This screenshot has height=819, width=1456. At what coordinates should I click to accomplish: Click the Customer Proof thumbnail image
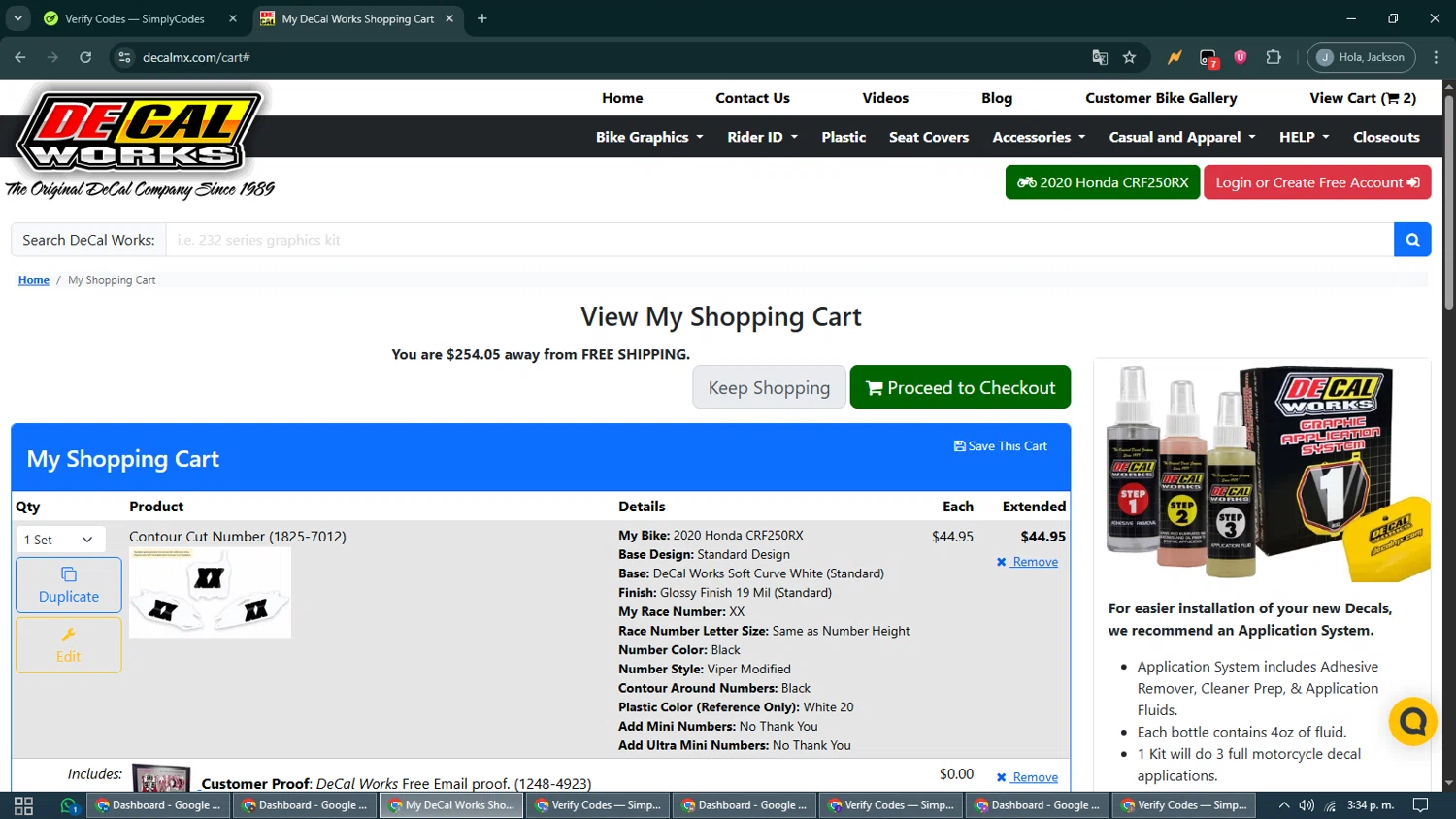click(161, 777)
